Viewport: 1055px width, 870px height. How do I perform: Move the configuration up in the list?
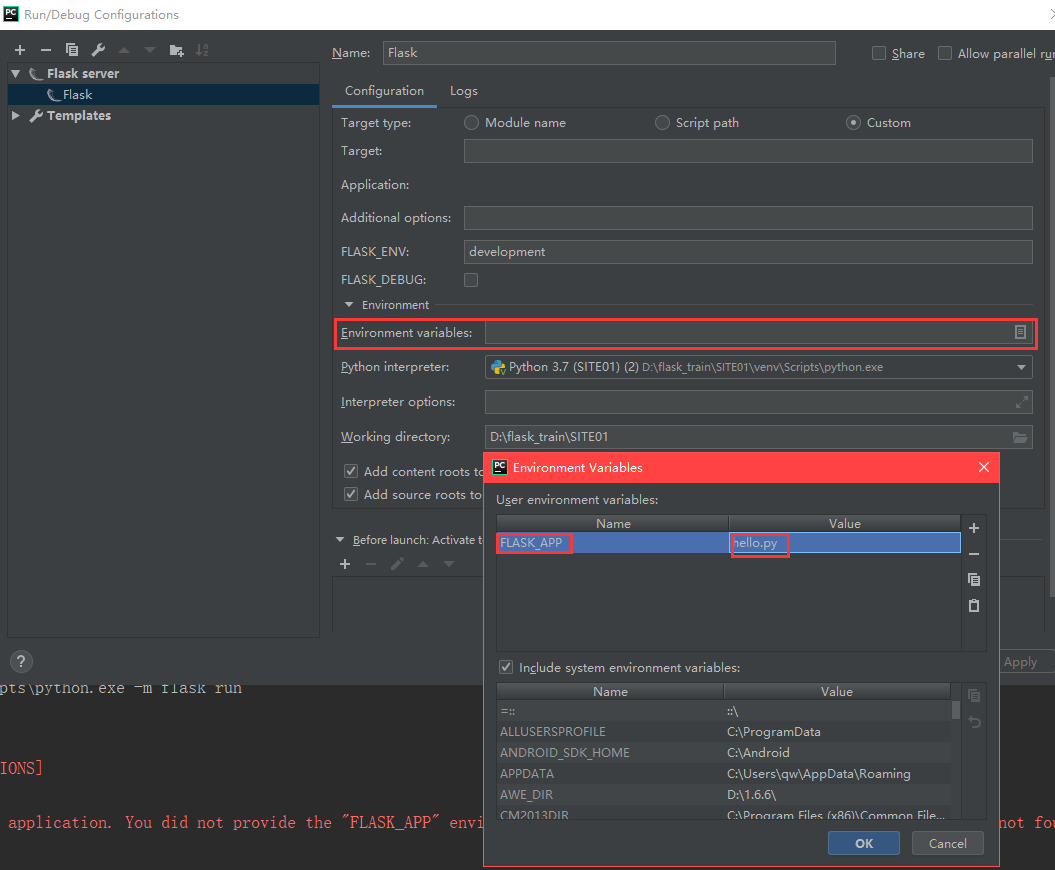point(124,50)
